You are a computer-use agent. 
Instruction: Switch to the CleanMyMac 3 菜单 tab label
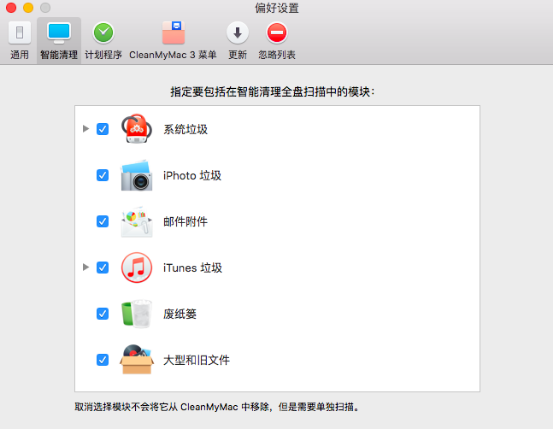pyautogui.click(x=173, y=55)
